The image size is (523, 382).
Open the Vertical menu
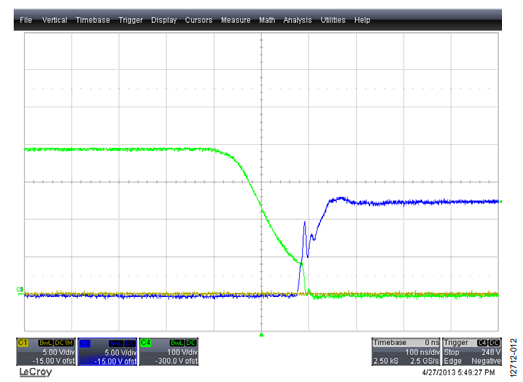[x=54, y=20]
